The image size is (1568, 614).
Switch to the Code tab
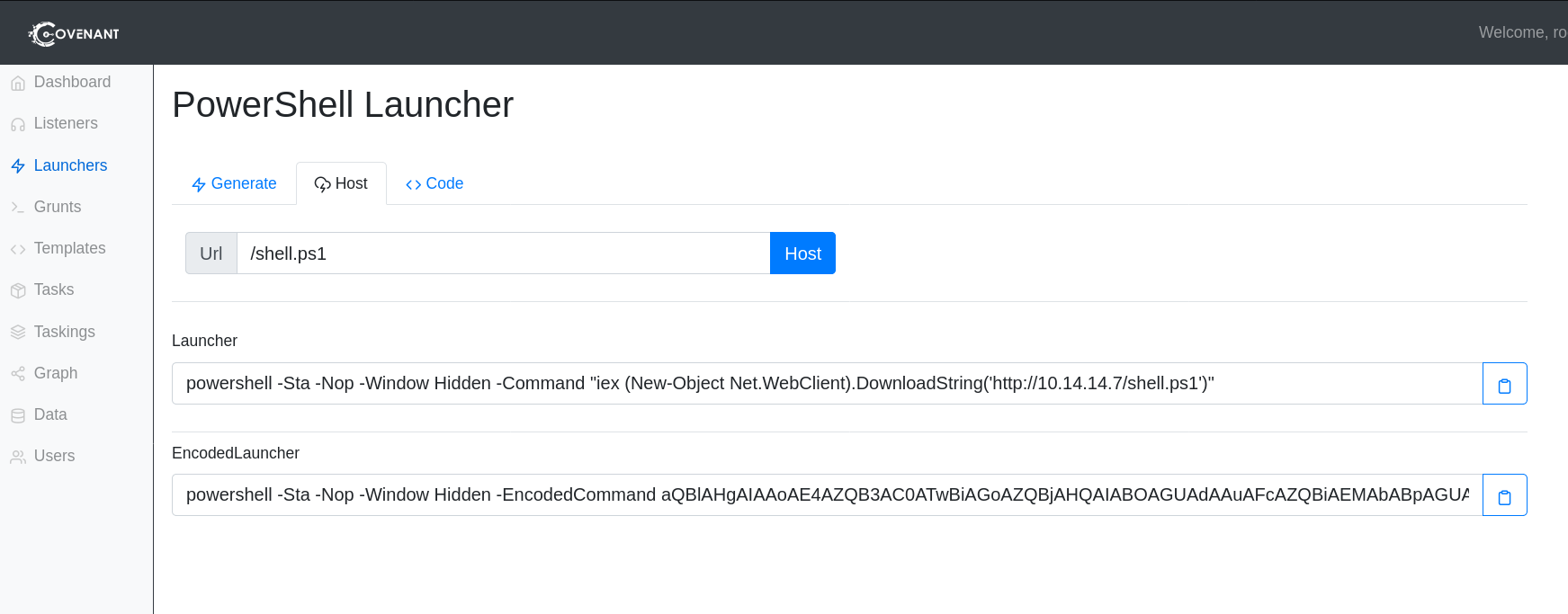point(435,183)
